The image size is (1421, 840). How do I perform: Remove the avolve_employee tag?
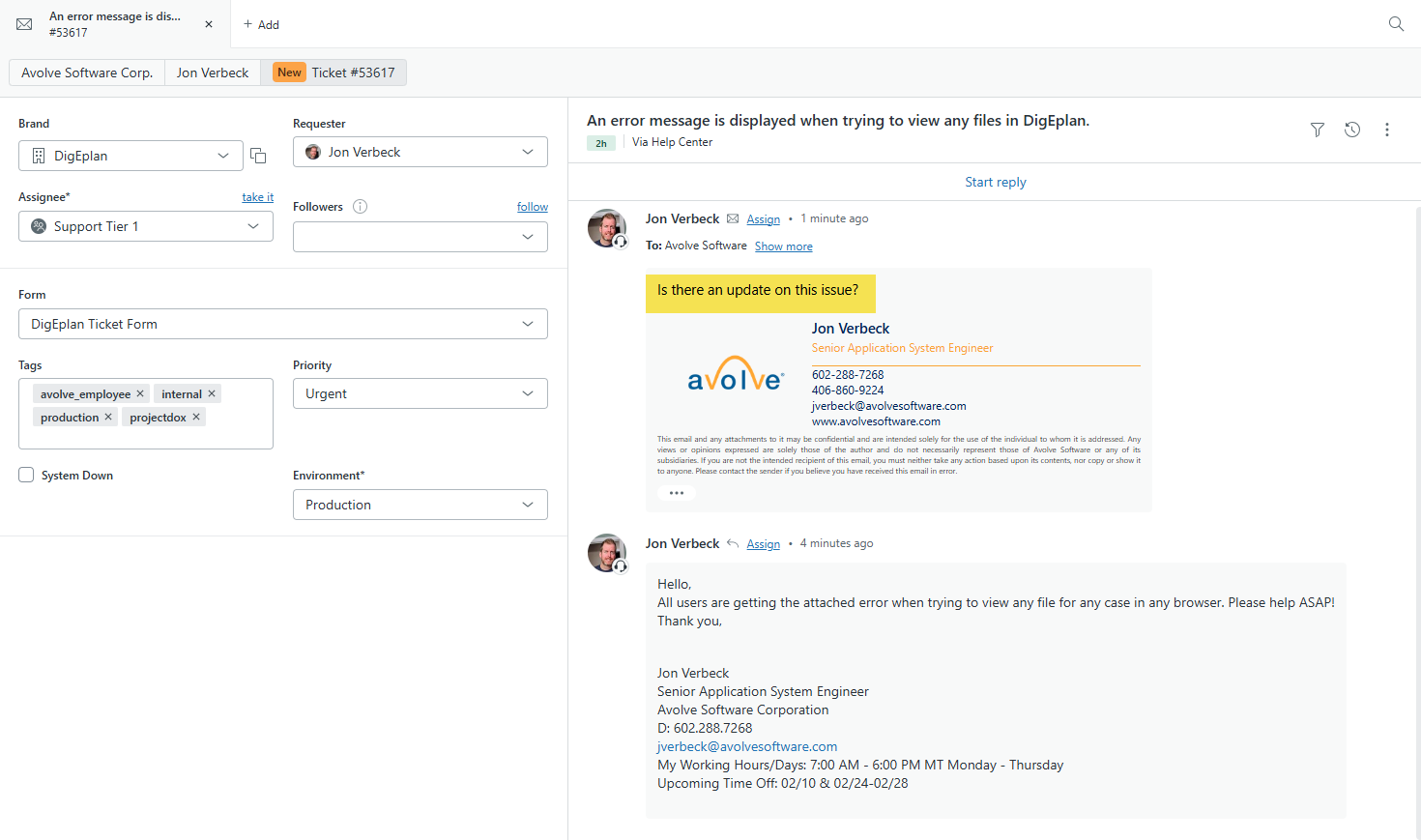click(140, 393)
